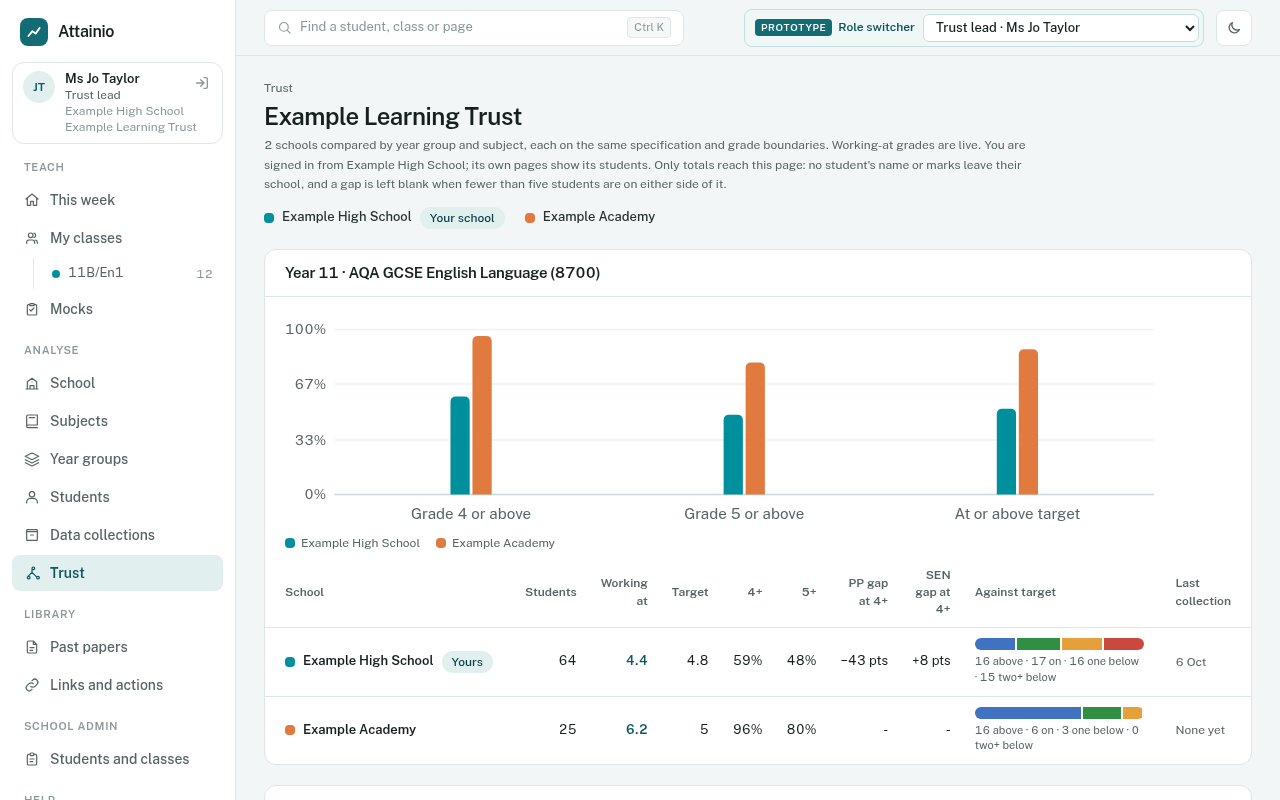Click the magnifier icon in the search box
1280x800 pixels.
pyautogui.click(x=285, y=28)
